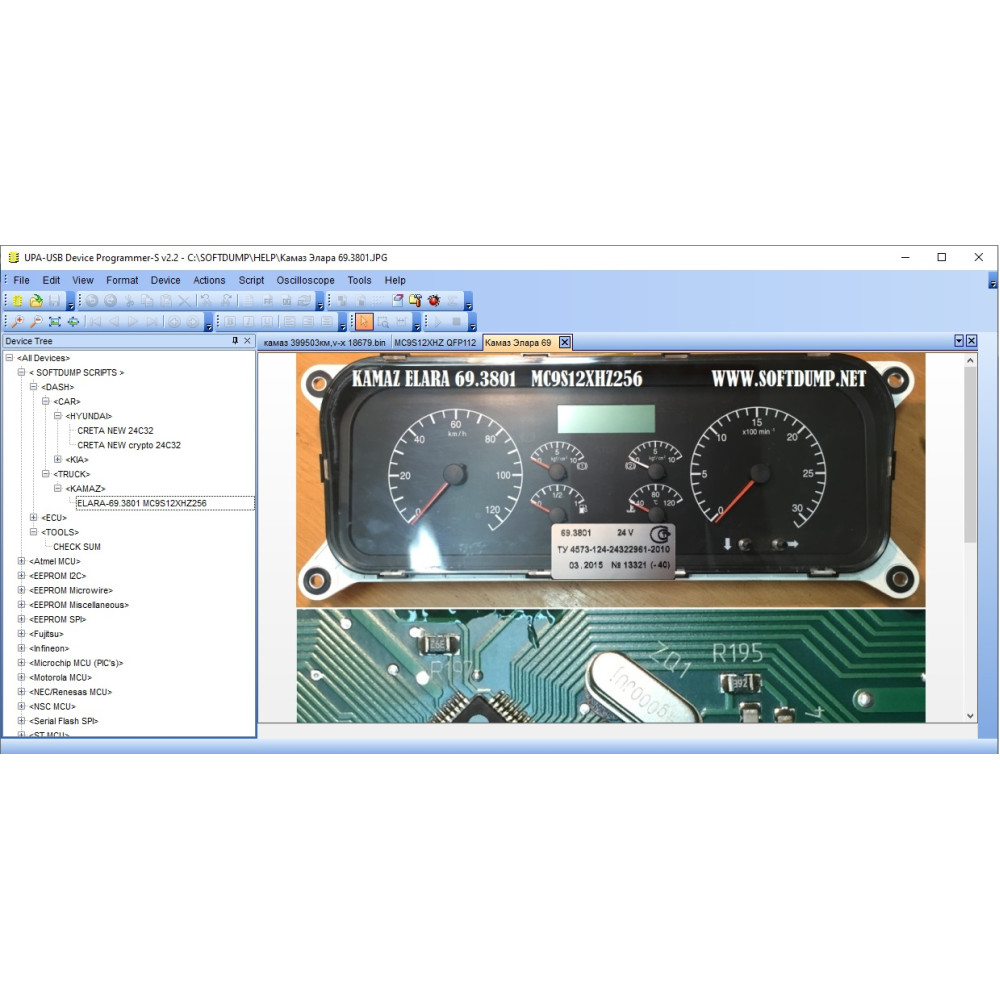Select CRETA NEW 24C32 item
Viewport: 1000px width, 1000px height.
115,430
